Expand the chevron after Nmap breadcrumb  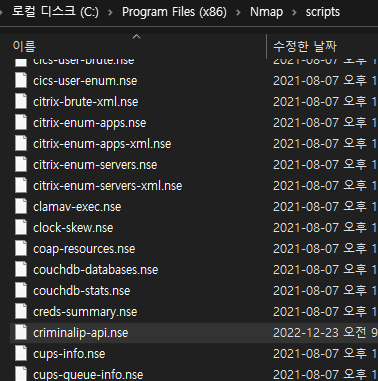click(x=294, y=13)
